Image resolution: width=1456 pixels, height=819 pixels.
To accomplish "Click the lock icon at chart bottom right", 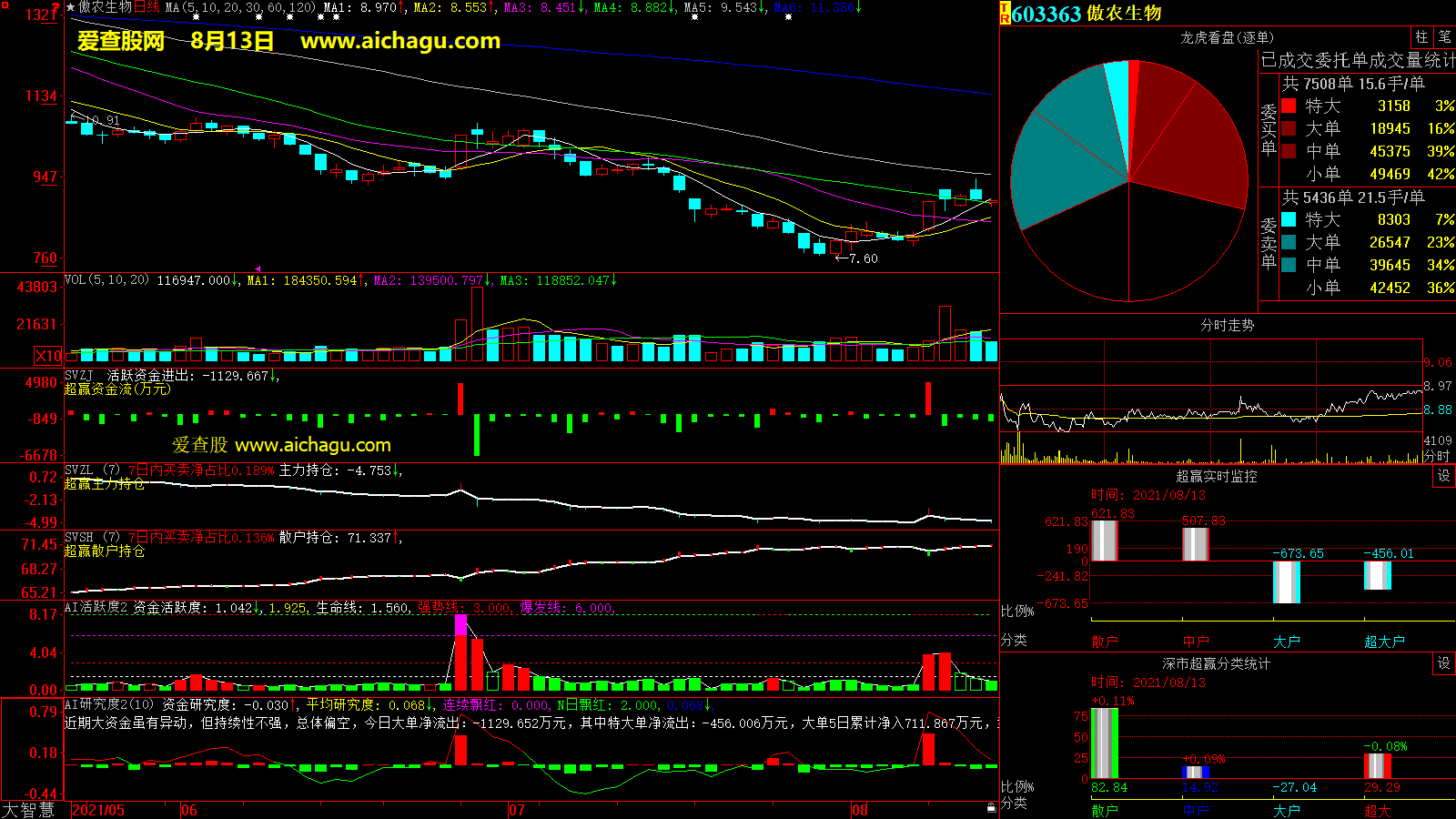I will click(991, 807).
